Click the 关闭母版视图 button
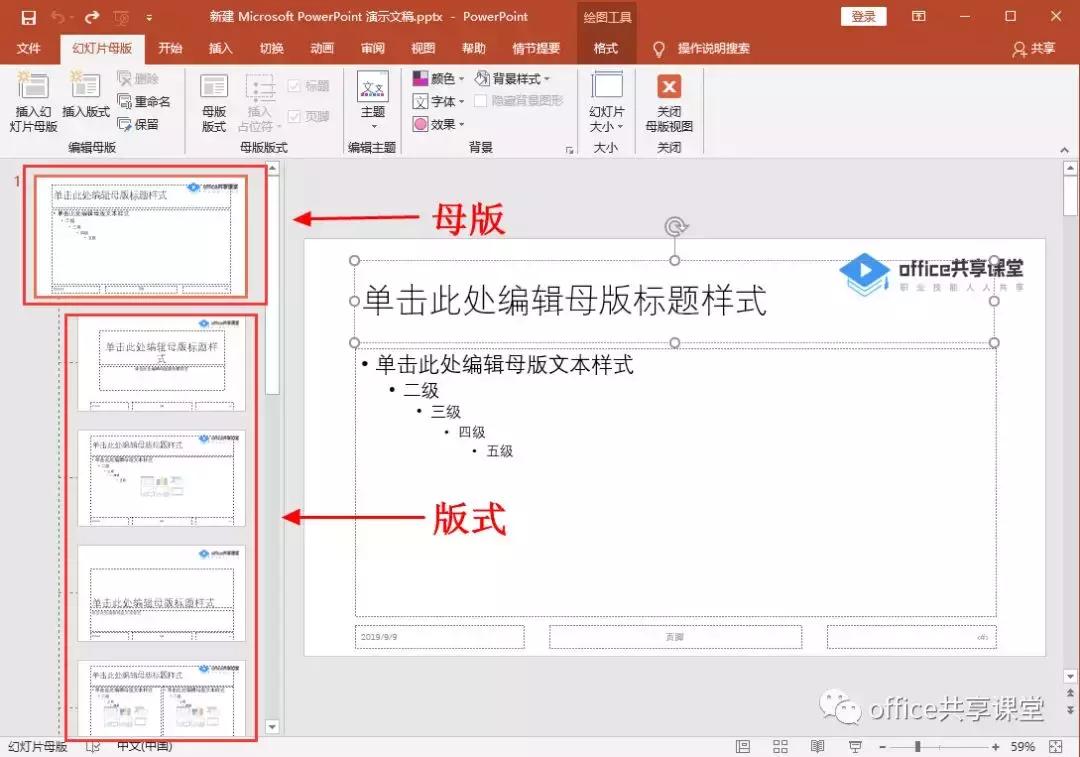The image size is (1080, 757). coord(669,102)
